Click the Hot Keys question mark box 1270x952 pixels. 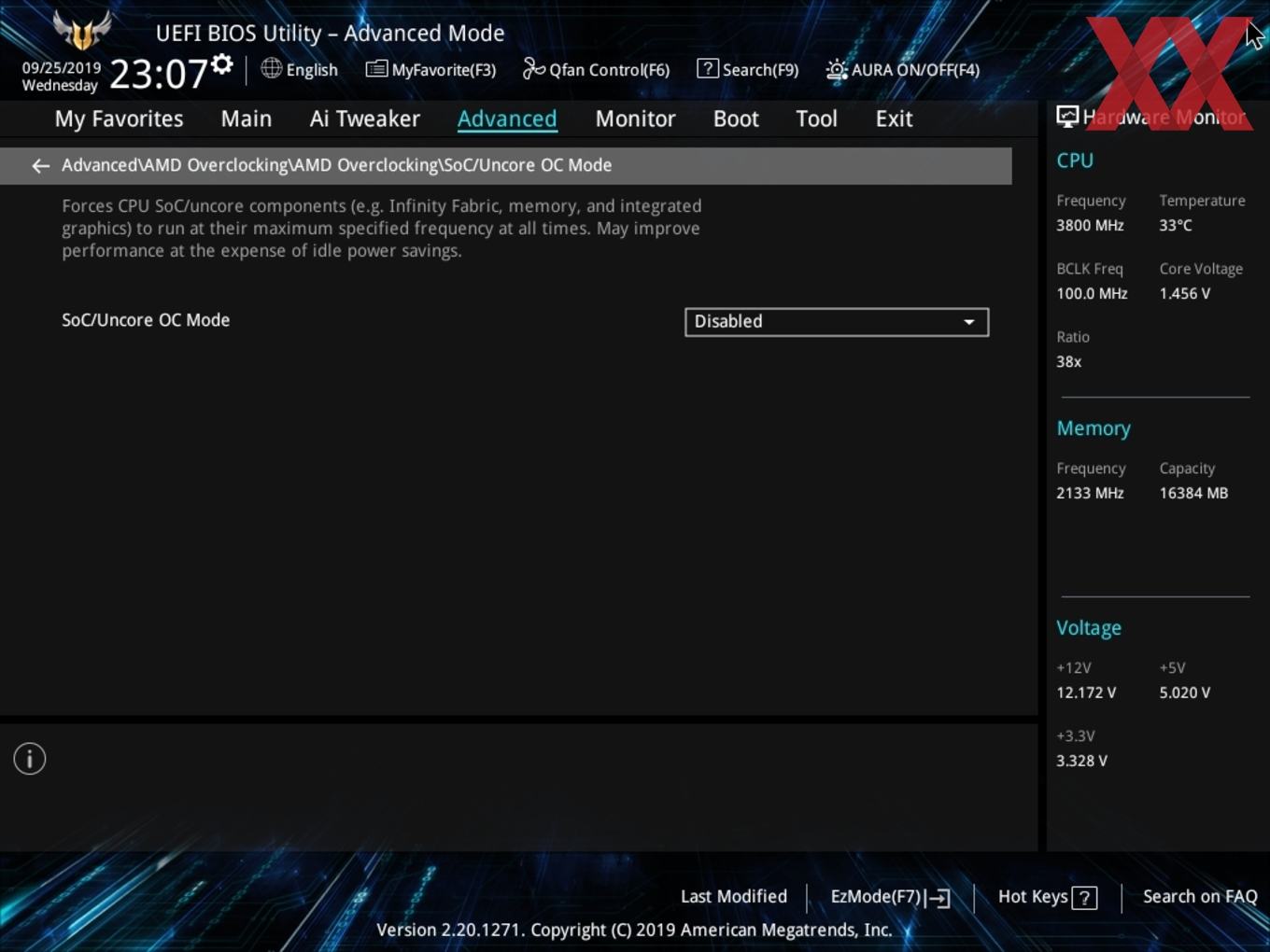click(1084, 898)
